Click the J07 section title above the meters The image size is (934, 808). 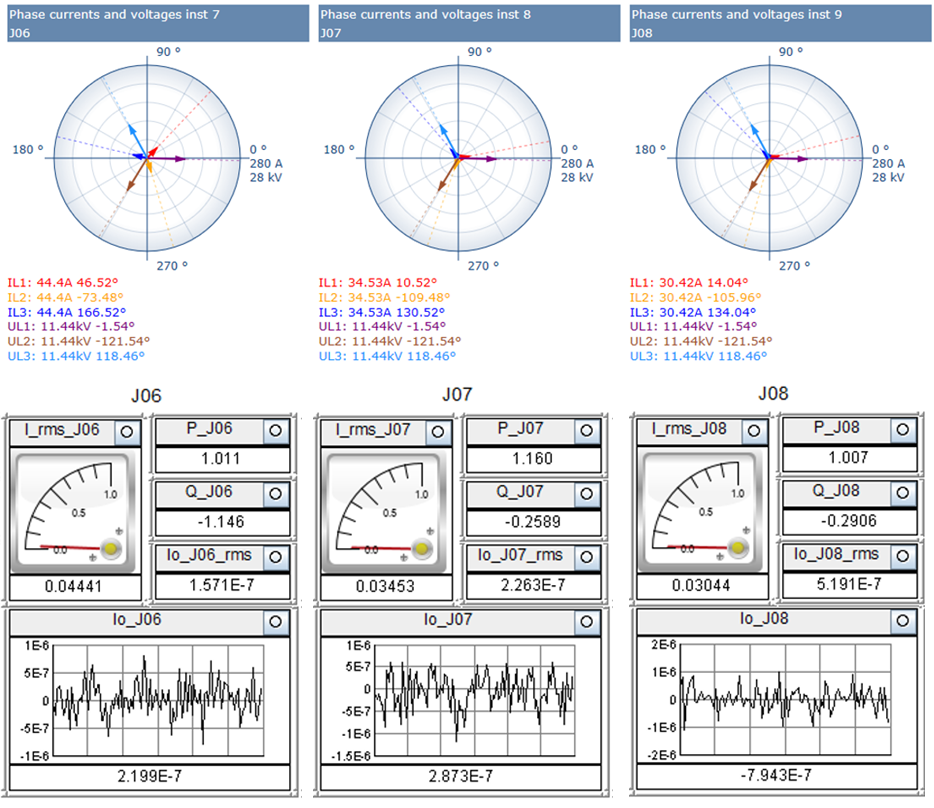[457, 394]
